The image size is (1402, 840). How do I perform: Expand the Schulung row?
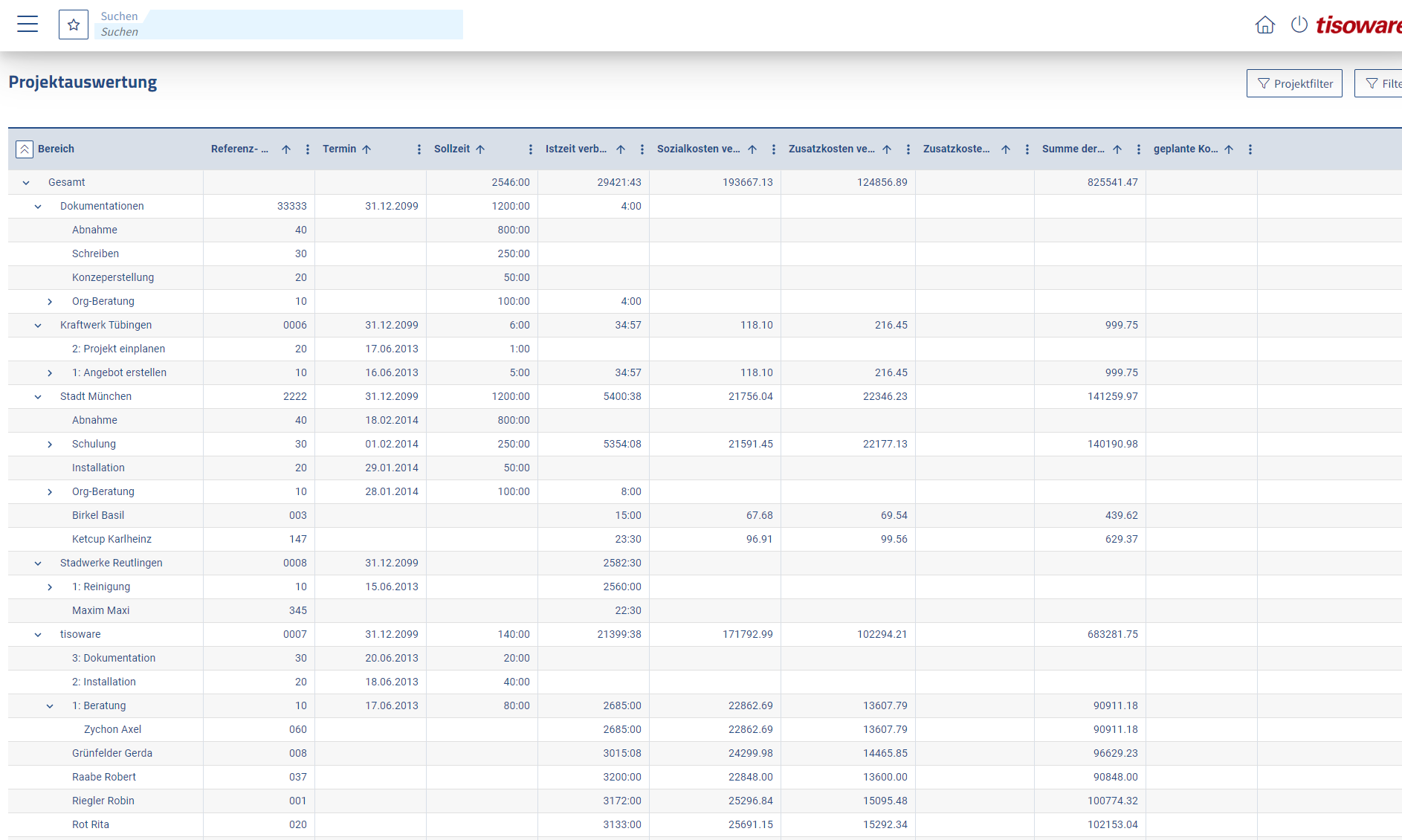coord(50,445)
